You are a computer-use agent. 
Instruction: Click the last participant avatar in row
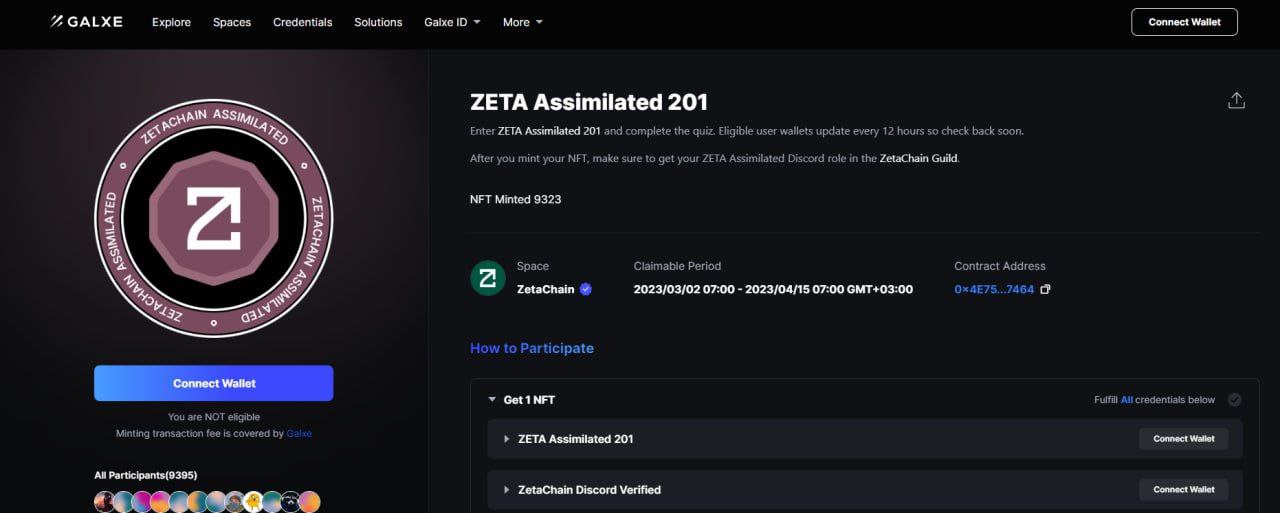(x=310, y=502)
